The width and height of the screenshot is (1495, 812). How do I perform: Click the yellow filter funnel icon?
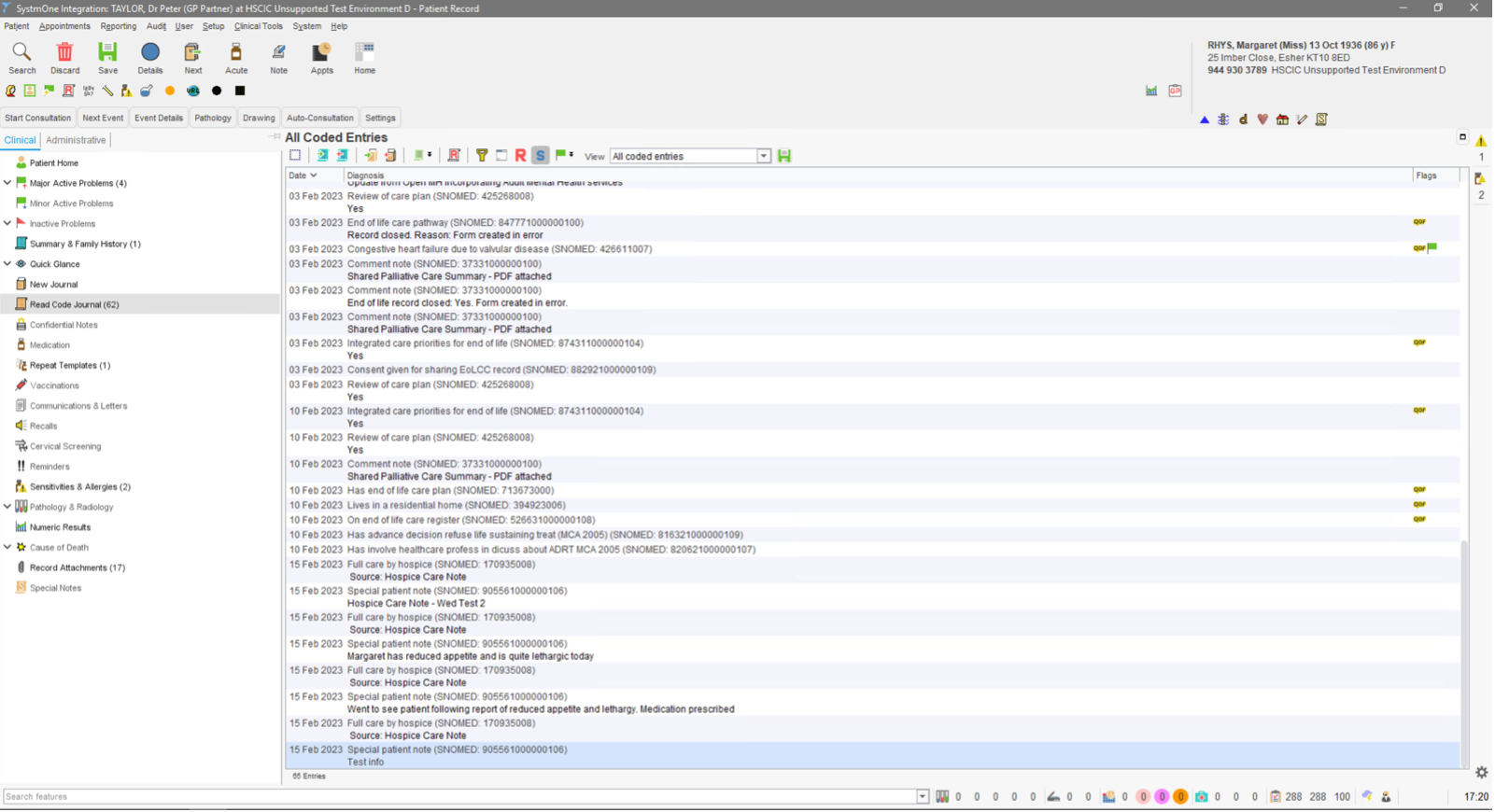point(482,156)
